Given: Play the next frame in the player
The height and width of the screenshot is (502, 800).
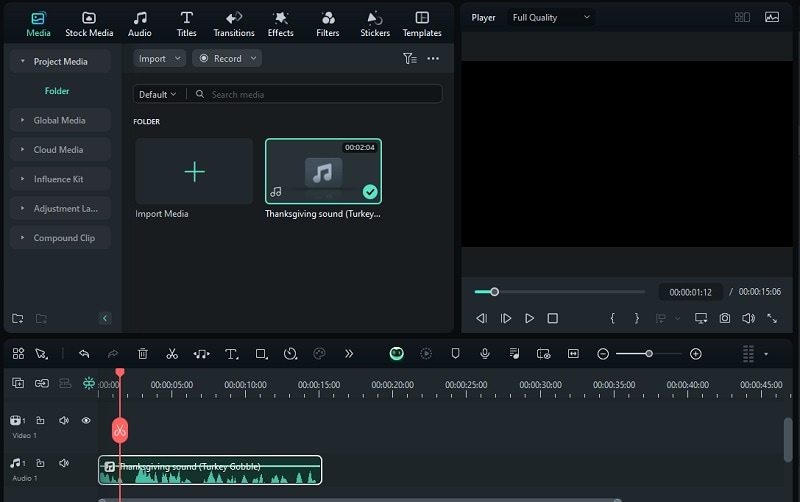Looking at the screenshot, I should (506, 318).
